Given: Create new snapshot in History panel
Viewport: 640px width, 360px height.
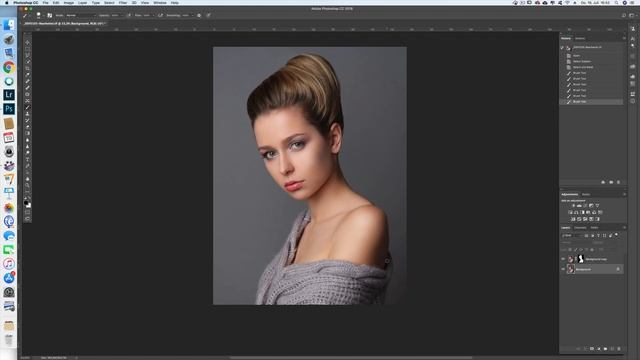Looking at the screenshot, I should (611, 182).
